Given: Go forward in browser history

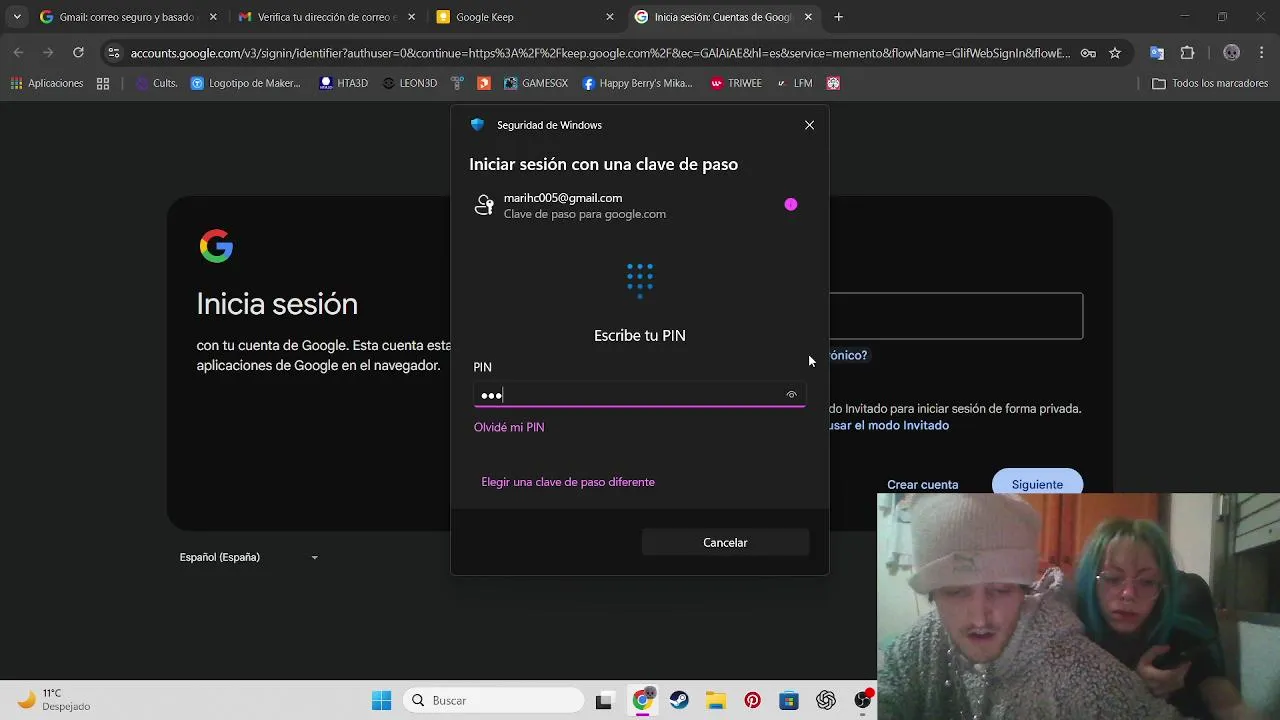Looking at the screenshot, I should 48,53.
